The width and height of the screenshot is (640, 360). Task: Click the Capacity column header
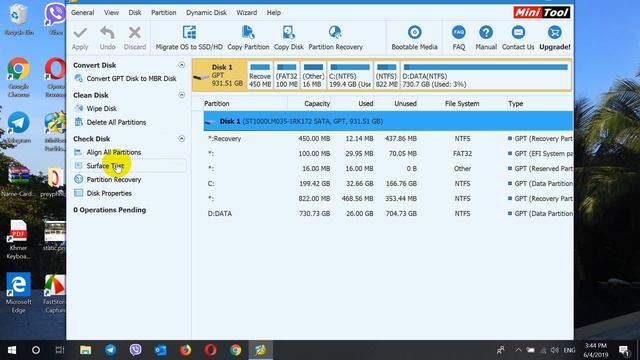[317, 104]
